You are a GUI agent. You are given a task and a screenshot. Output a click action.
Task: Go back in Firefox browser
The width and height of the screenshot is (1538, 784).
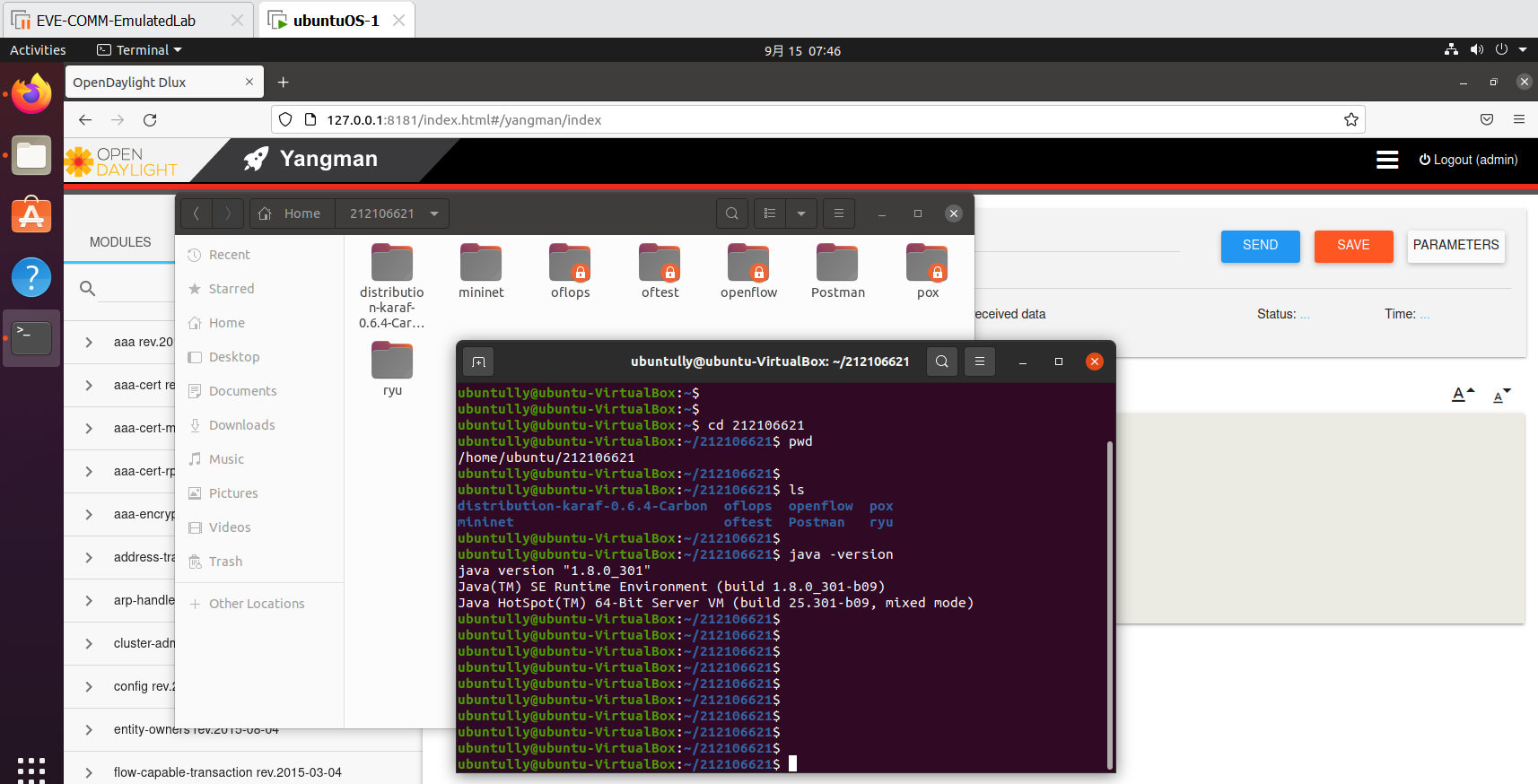click(85, 120)
